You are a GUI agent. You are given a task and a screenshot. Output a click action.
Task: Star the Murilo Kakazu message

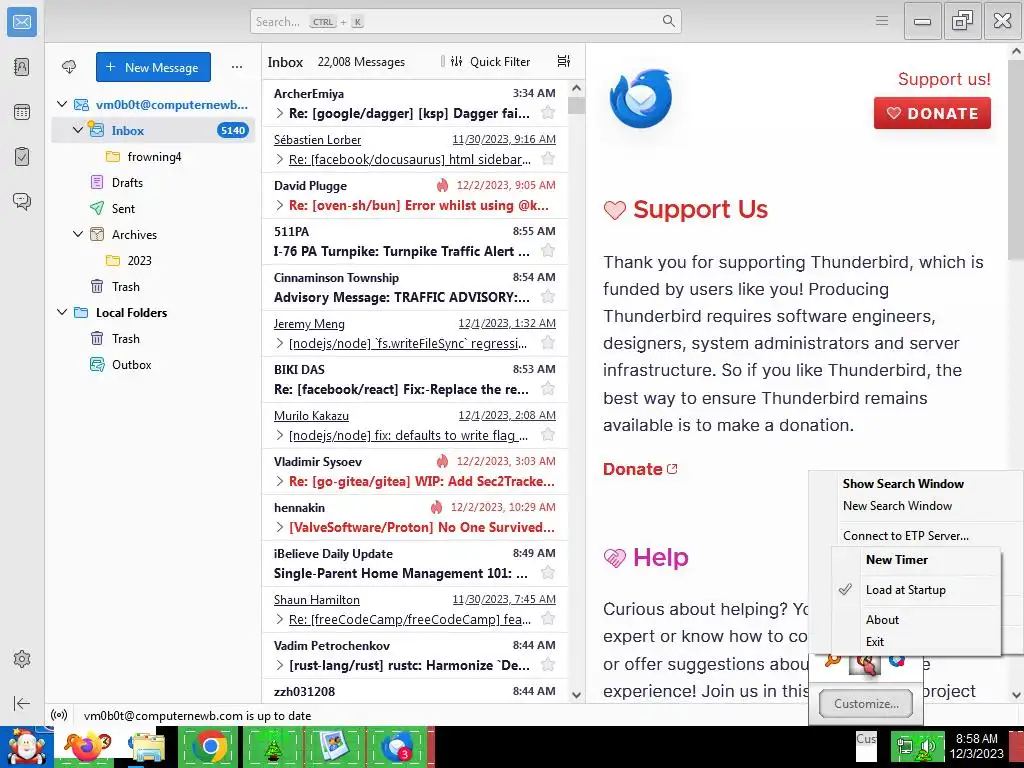(x=549, y=434)
